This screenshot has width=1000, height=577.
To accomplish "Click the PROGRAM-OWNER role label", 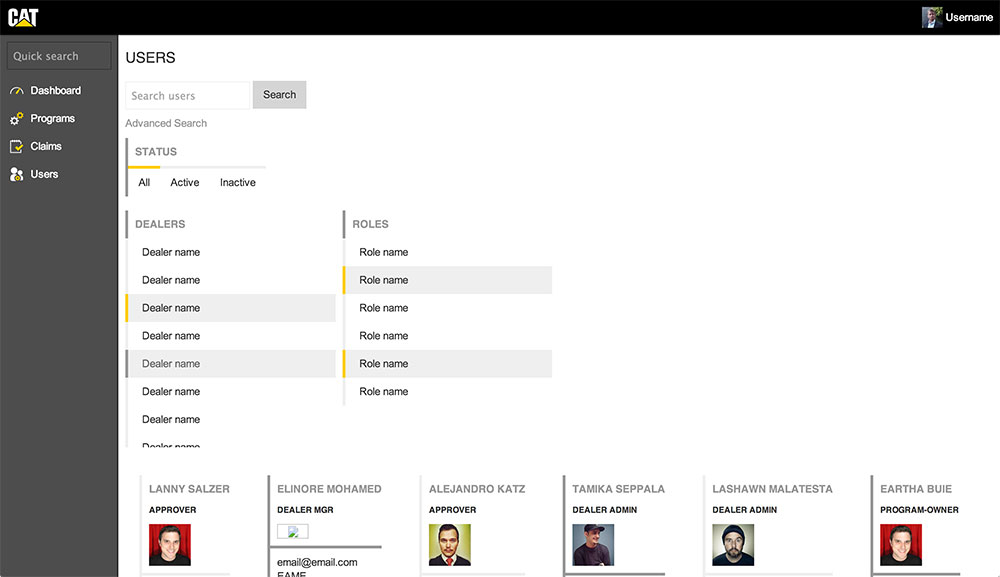I will pos(919,510).
